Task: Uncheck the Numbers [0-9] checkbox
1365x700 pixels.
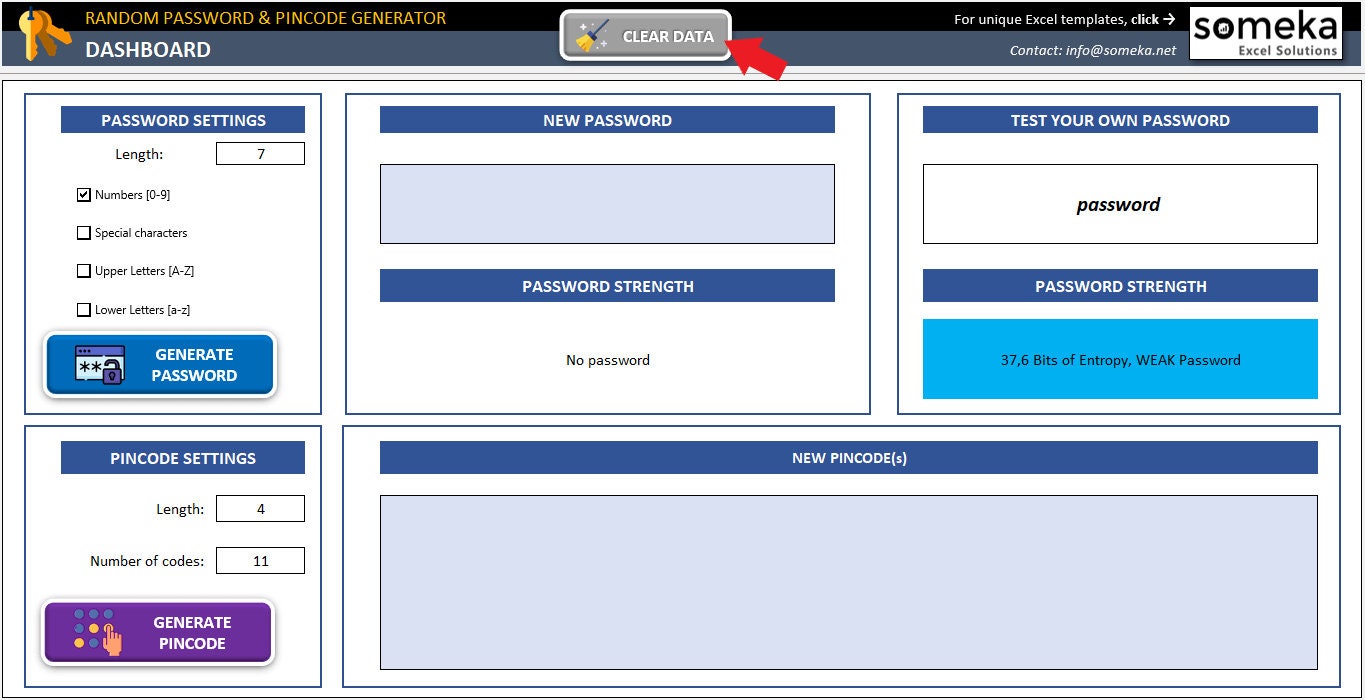Action: click(84, 194)
